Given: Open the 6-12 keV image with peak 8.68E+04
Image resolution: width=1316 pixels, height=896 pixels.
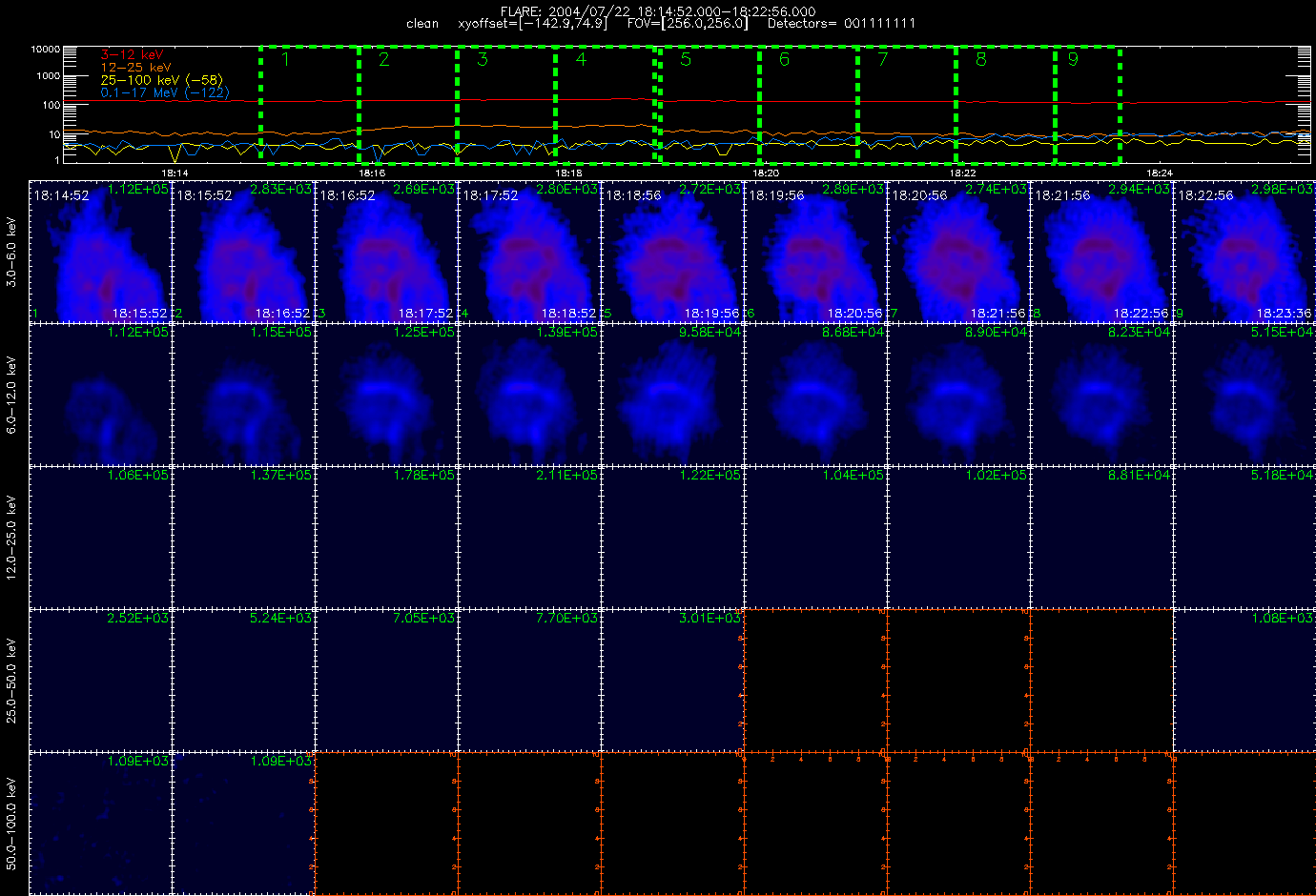Looking at the screenshot, I should pyautogui.click(x=815, y=395).
